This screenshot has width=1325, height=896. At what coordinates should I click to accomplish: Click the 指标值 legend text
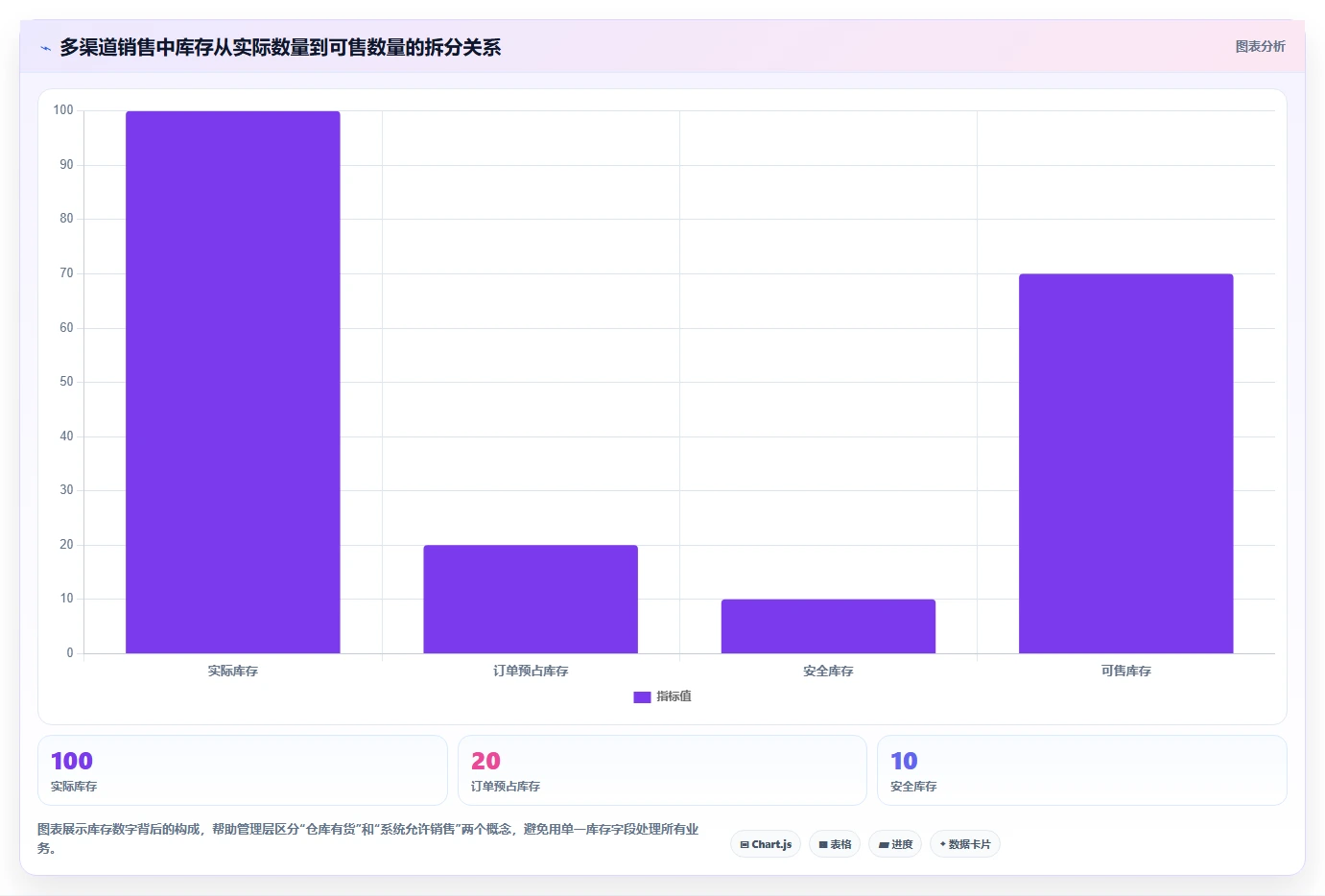[x=674, y=696]
